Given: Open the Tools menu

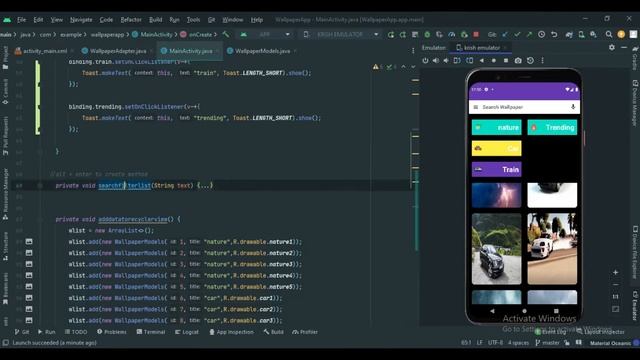Looking at the screenshot, I should point(193,20).
